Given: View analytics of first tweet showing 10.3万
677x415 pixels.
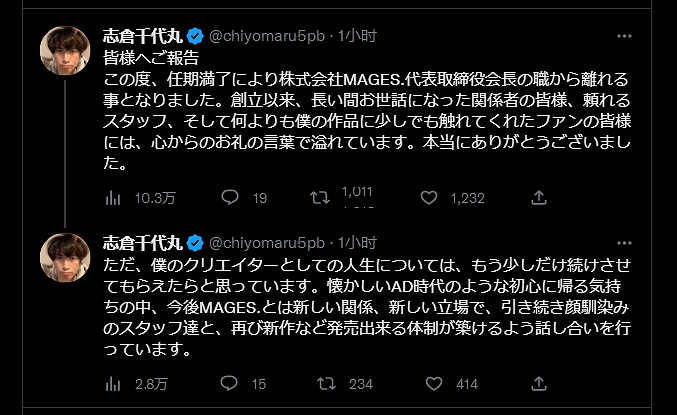Looking at the screenshot, I should (x=113, y=198).
